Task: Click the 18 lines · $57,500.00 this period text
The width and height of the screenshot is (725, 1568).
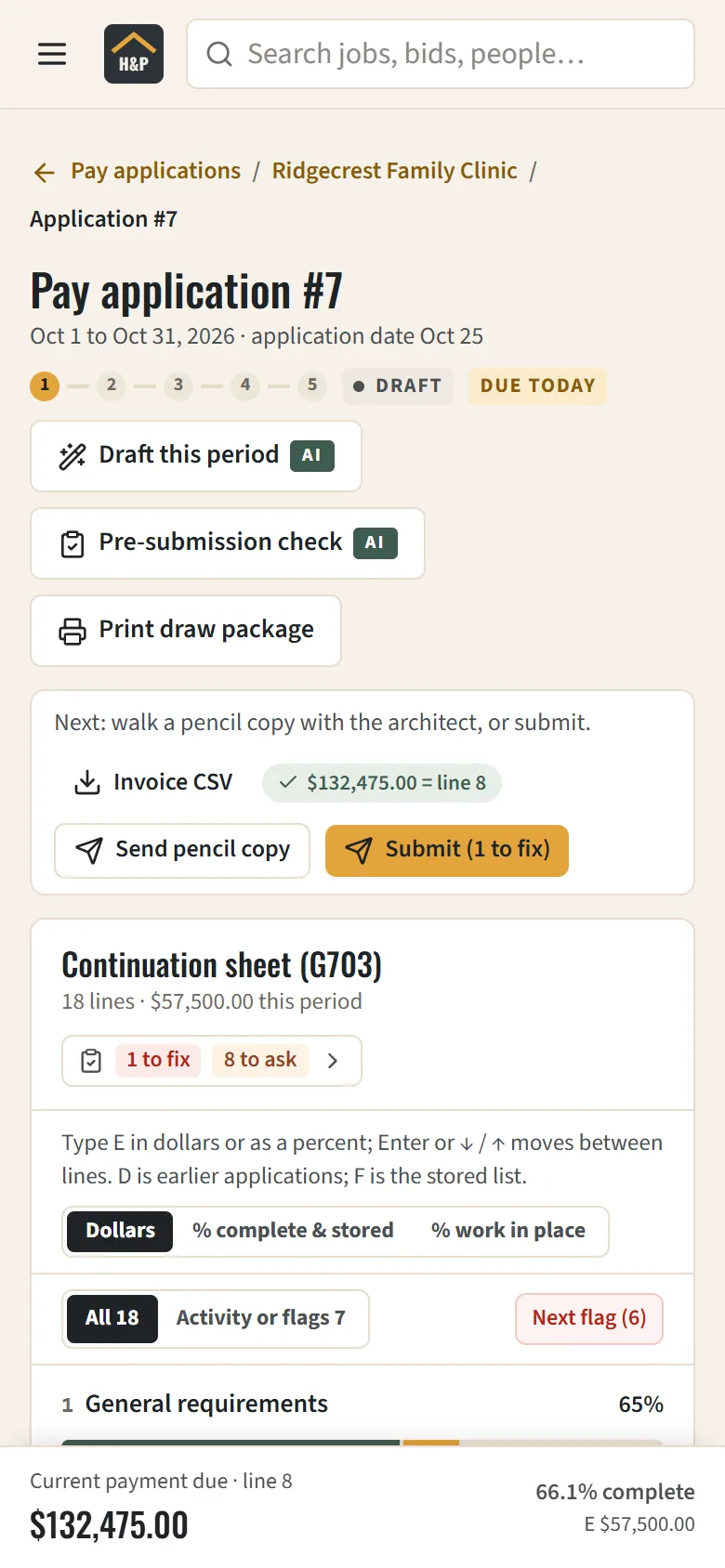Action: [212, 1001]
